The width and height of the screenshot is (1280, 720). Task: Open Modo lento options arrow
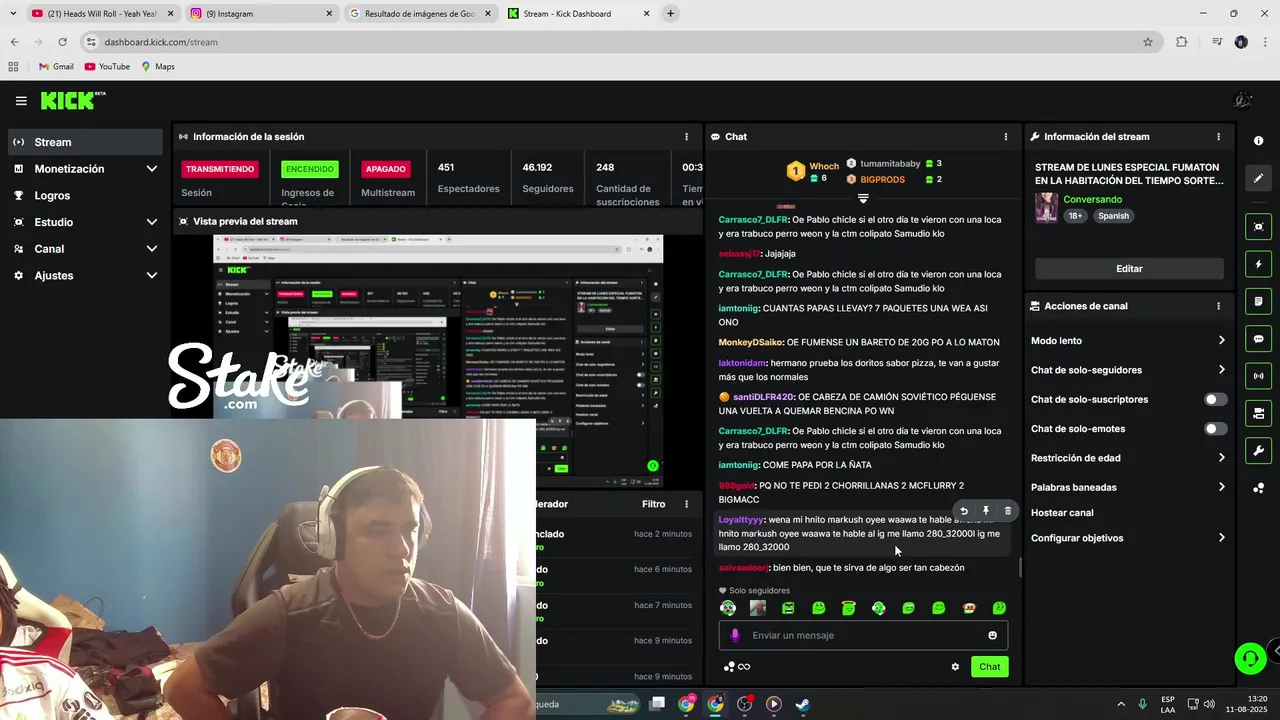[1221, 341]
